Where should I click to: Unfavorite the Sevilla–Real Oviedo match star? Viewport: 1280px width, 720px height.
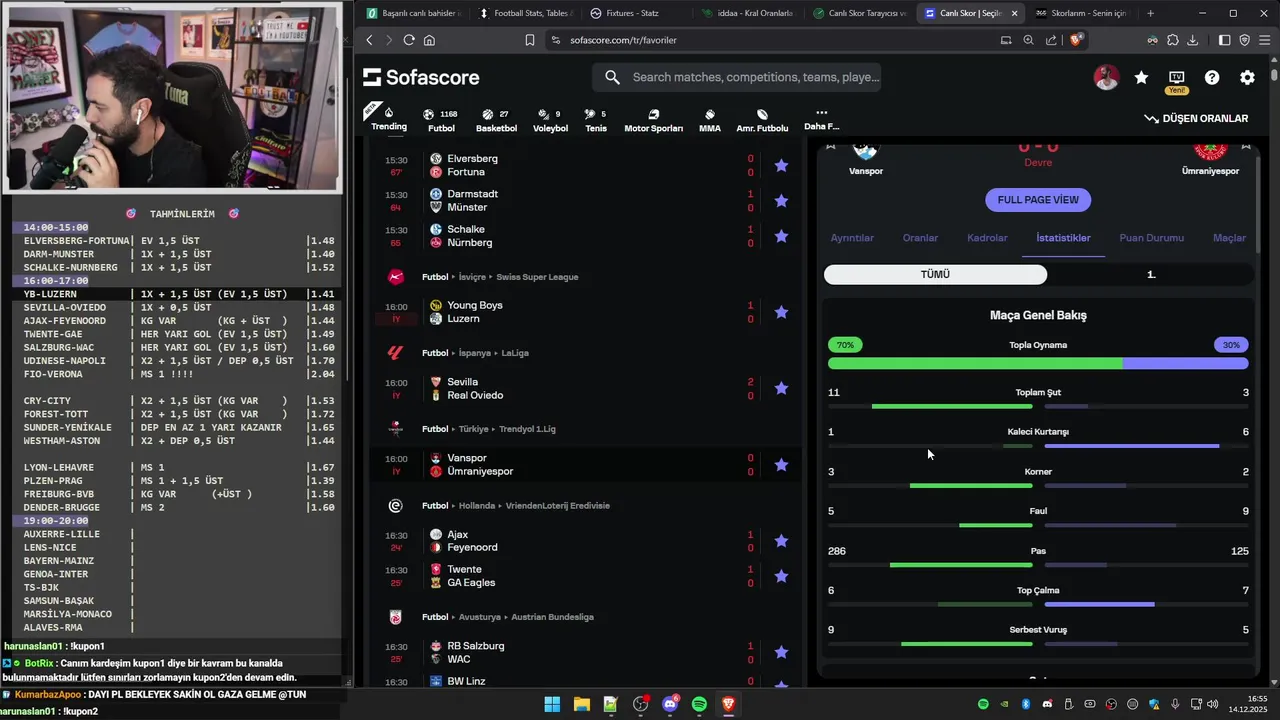(x=781, y=388)
